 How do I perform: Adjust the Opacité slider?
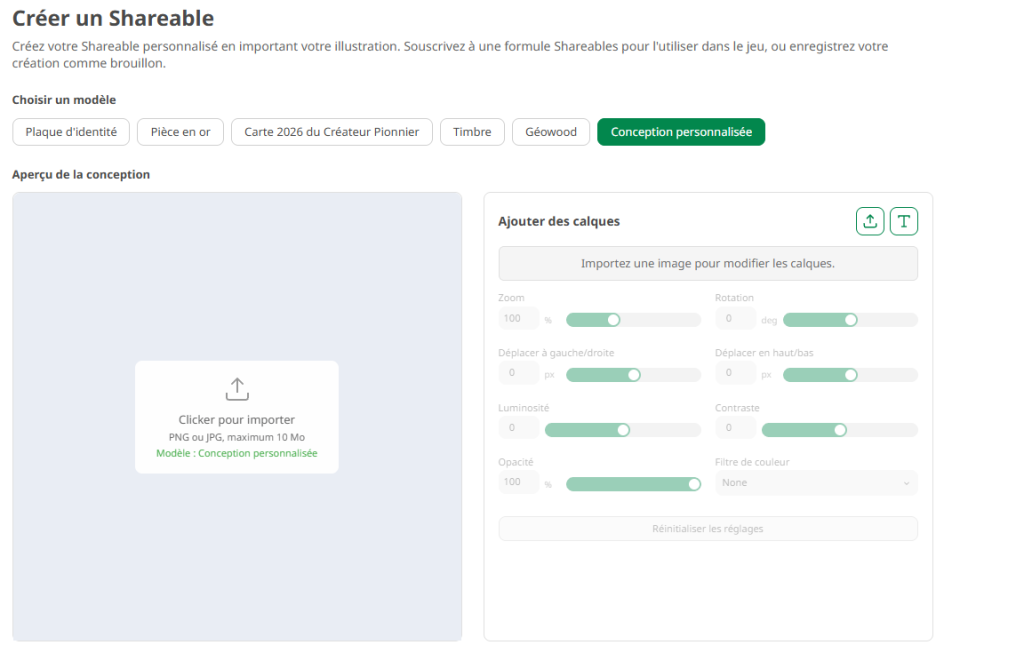pos(633,484)
